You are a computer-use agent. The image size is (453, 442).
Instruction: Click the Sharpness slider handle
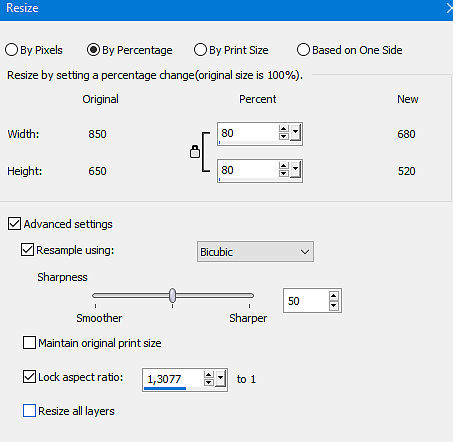pyautogui.click(x=172, y=295)
